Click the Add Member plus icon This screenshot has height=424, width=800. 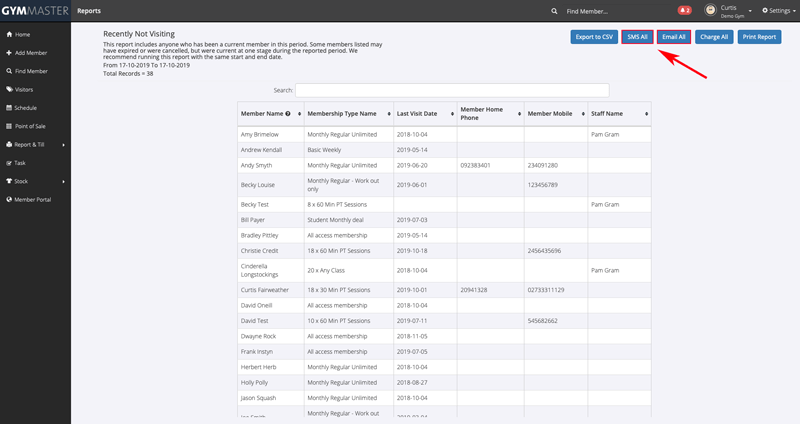point(9,52)
